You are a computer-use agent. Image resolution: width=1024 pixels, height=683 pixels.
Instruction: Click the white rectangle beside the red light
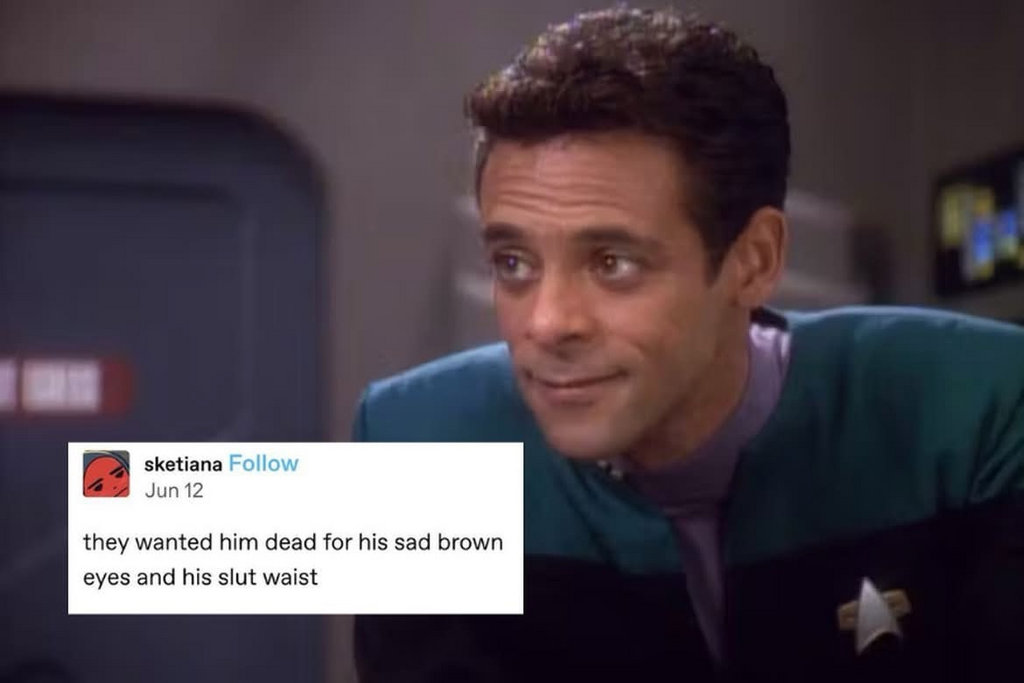coord(60,386)
